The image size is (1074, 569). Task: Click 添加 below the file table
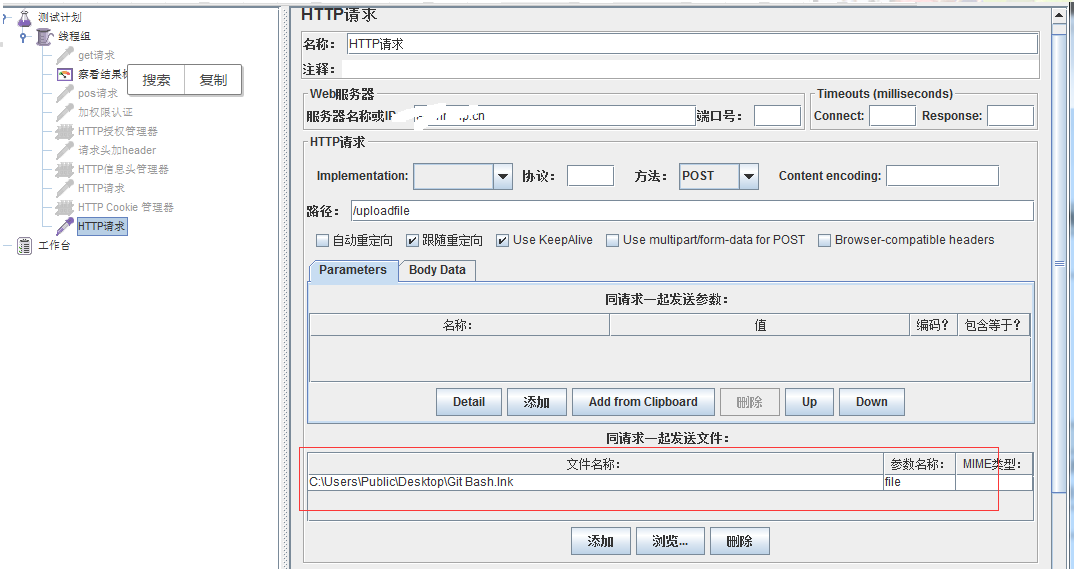coord(601,541)
